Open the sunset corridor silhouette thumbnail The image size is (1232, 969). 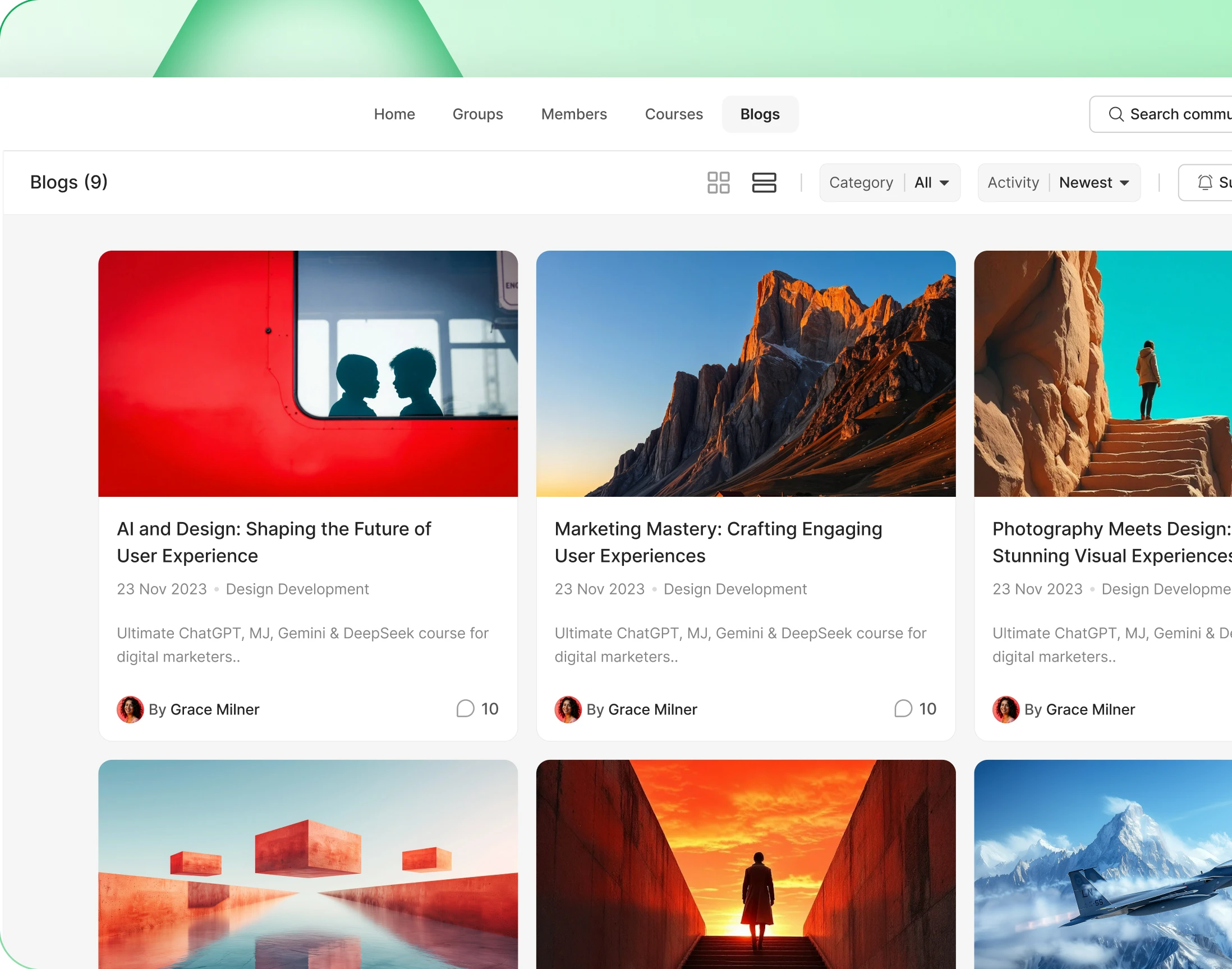(746, 864)
